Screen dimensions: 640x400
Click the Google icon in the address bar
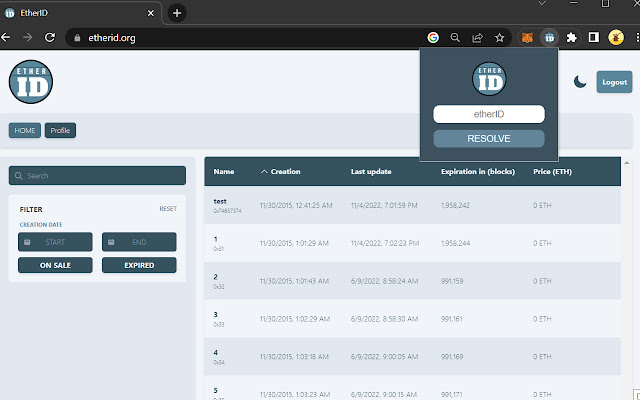pos(433,38)
